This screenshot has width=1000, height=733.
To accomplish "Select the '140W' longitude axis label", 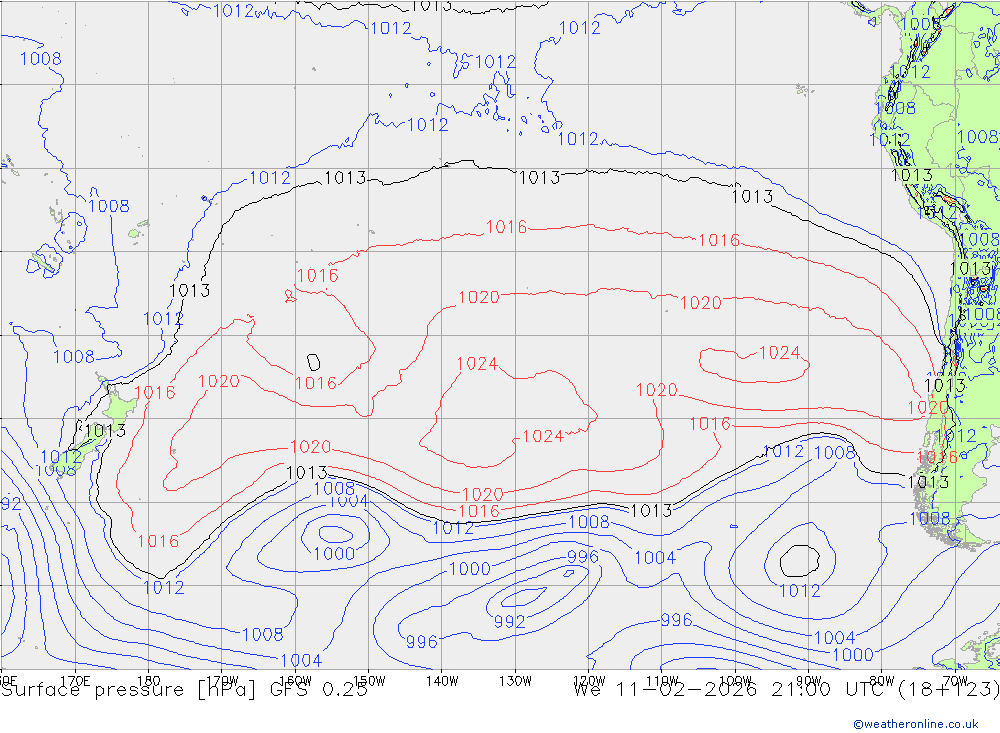I will coord(442,681).
